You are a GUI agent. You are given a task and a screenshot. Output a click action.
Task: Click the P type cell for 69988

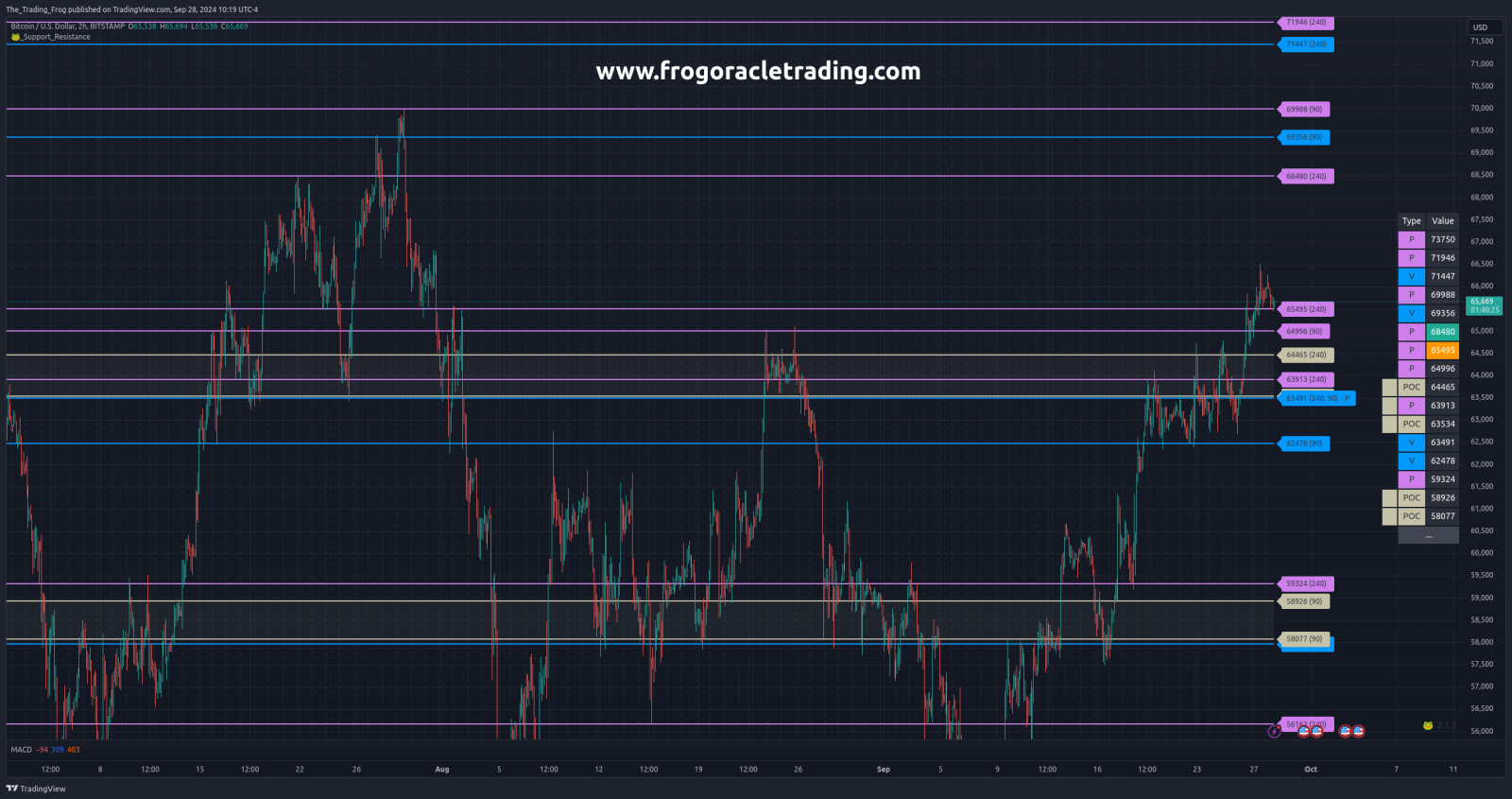1411,295
